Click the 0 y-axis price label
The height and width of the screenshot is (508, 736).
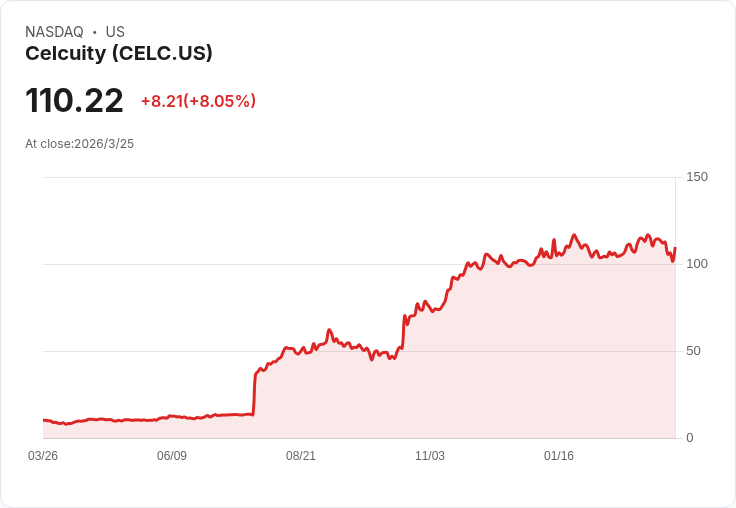click(690, 438)
